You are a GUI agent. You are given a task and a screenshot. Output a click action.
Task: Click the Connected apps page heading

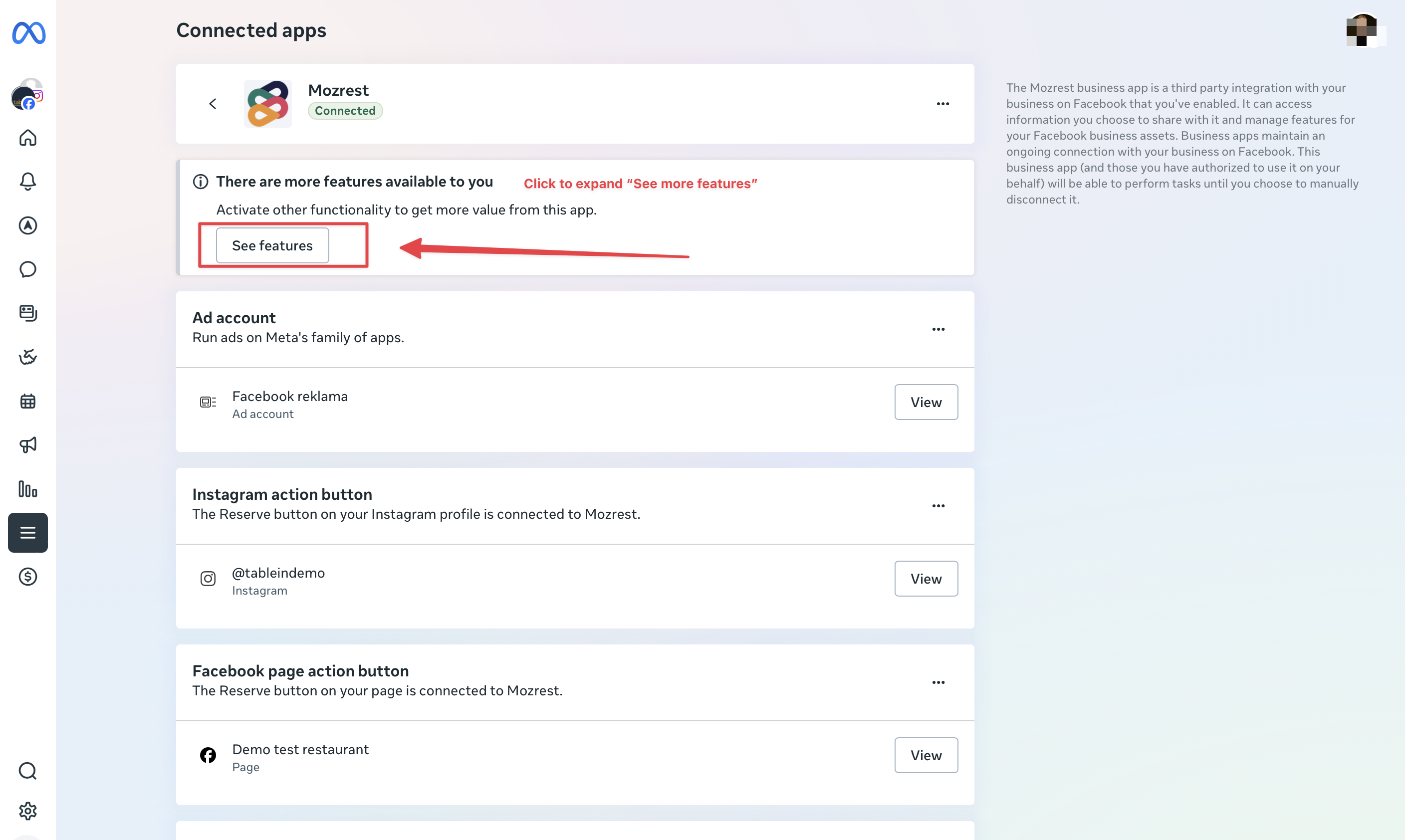251,30
